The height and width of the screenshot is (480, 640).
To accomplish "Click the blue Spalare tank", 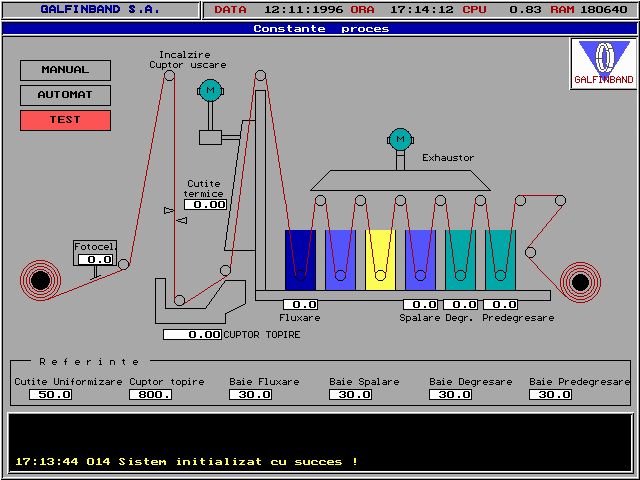I will coord(420,260).
